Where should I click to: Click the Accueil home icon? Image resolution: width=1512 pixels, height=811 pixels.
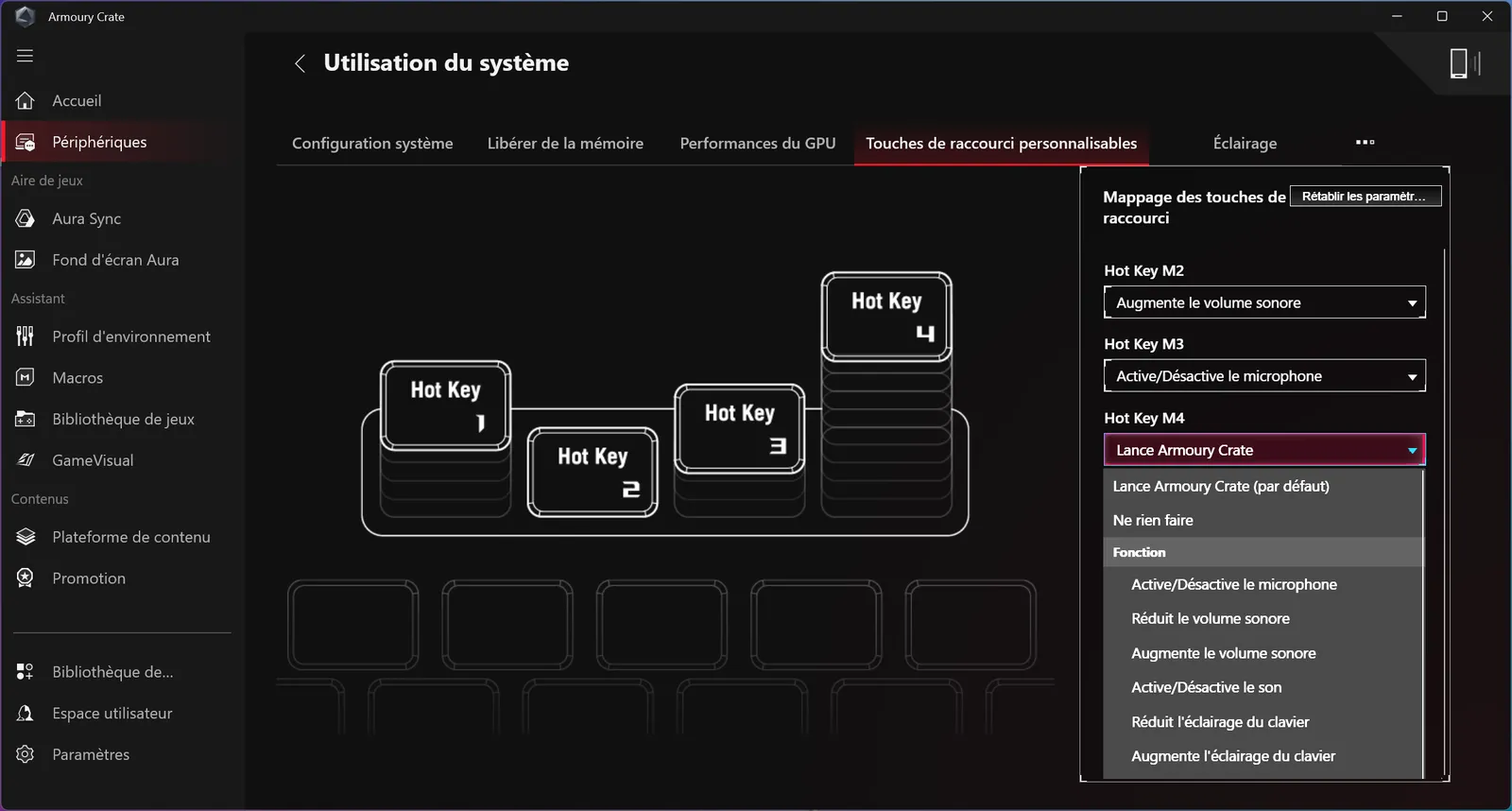coord(26,100)
